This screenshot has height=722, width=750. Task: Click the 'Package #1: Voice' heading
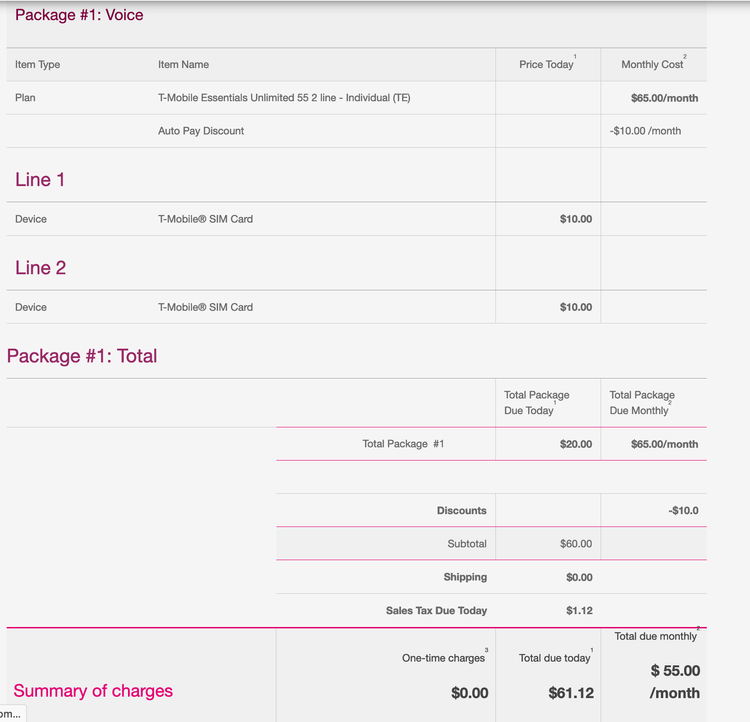click(x=79, y=15)
